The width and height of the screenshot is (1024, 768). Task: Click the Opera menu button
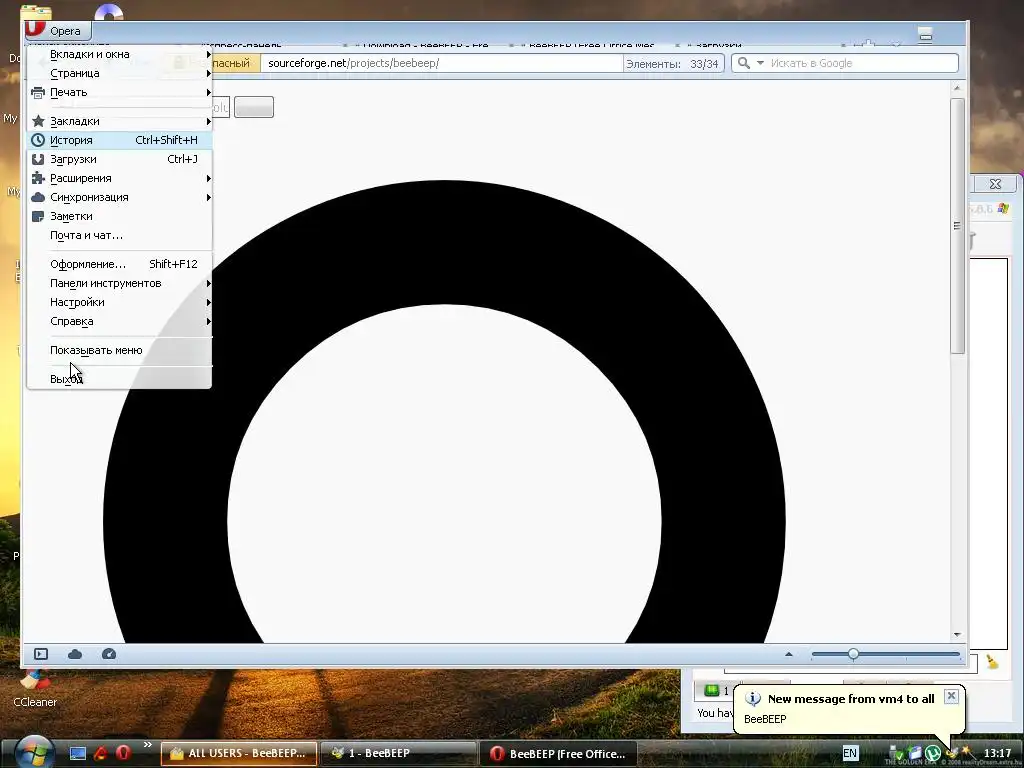57,31
